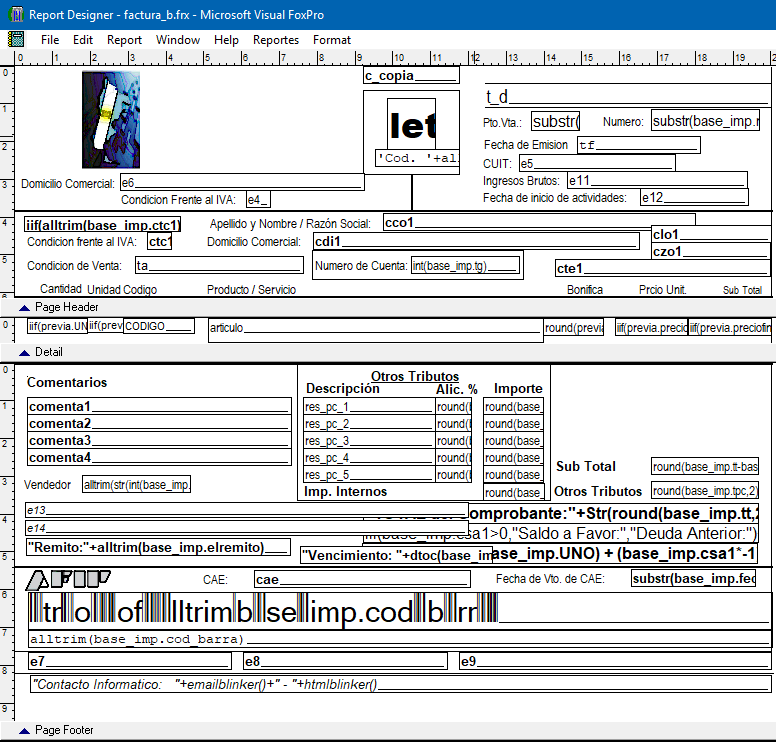Select the substr(base_imp.r Numero field
776x742 pixels.
(705, 120)
